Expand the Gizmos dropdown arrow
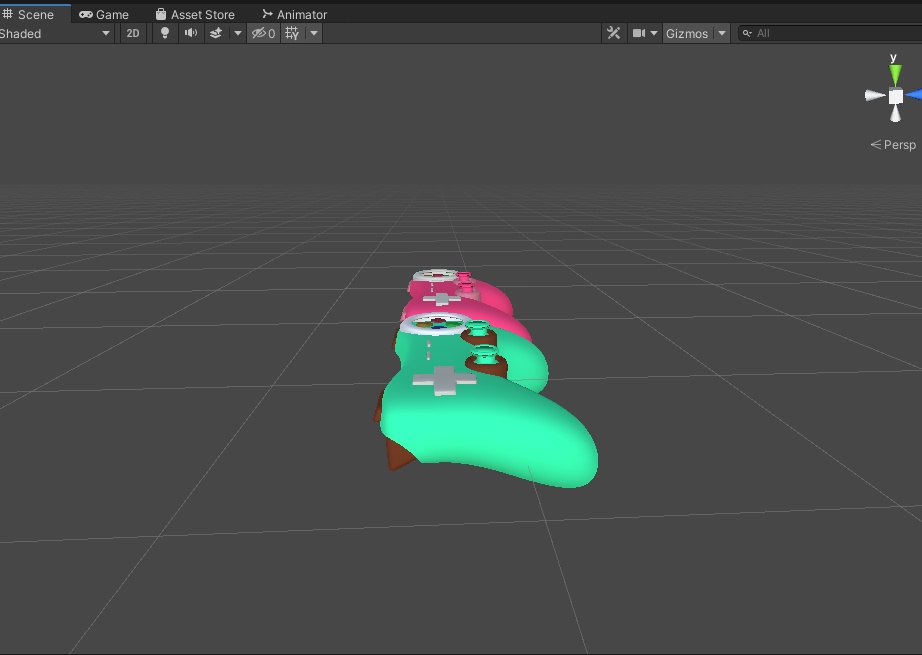 coord(721,33)
